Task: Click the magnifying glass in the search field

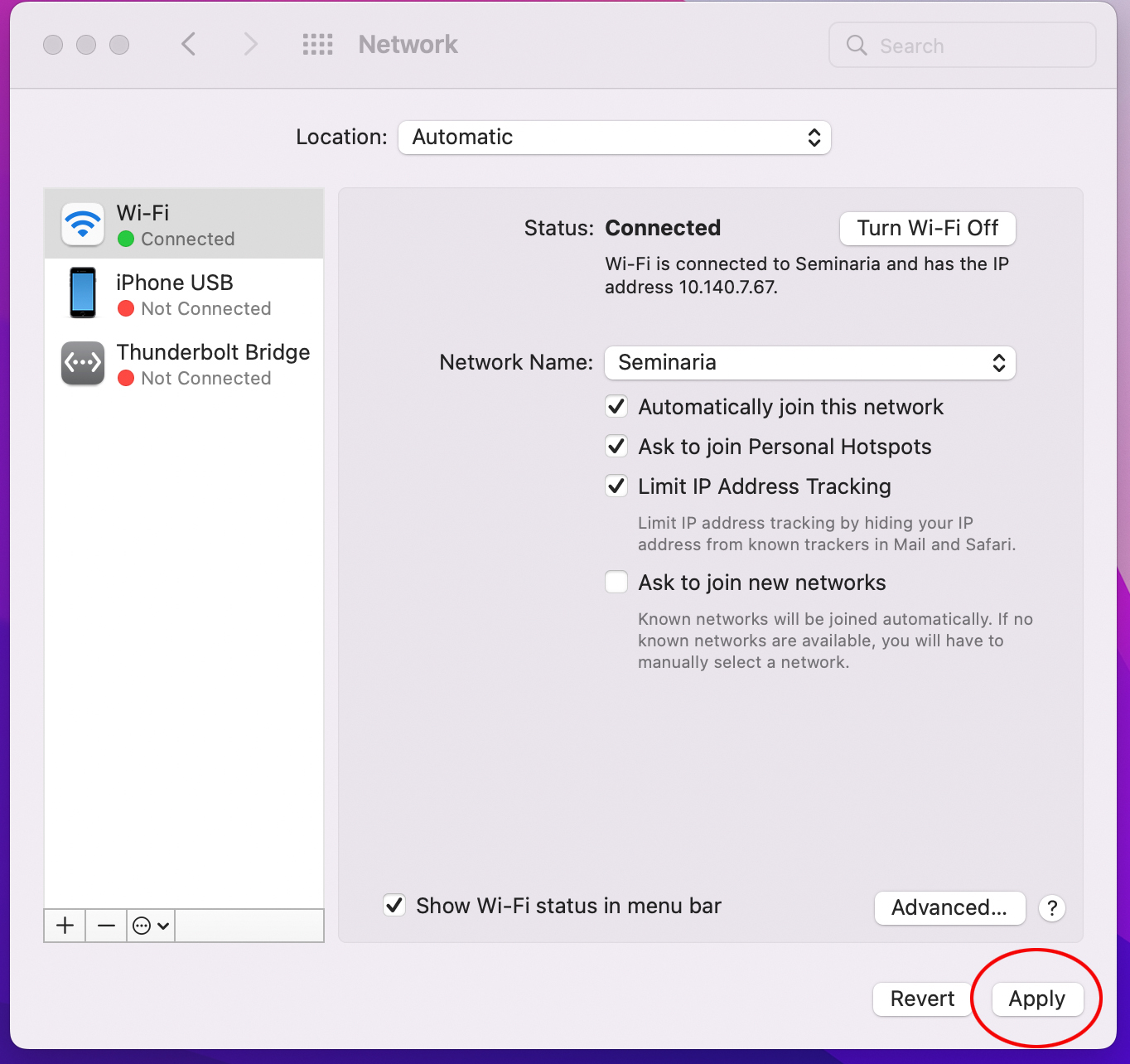Action: (x=857, y=46)
